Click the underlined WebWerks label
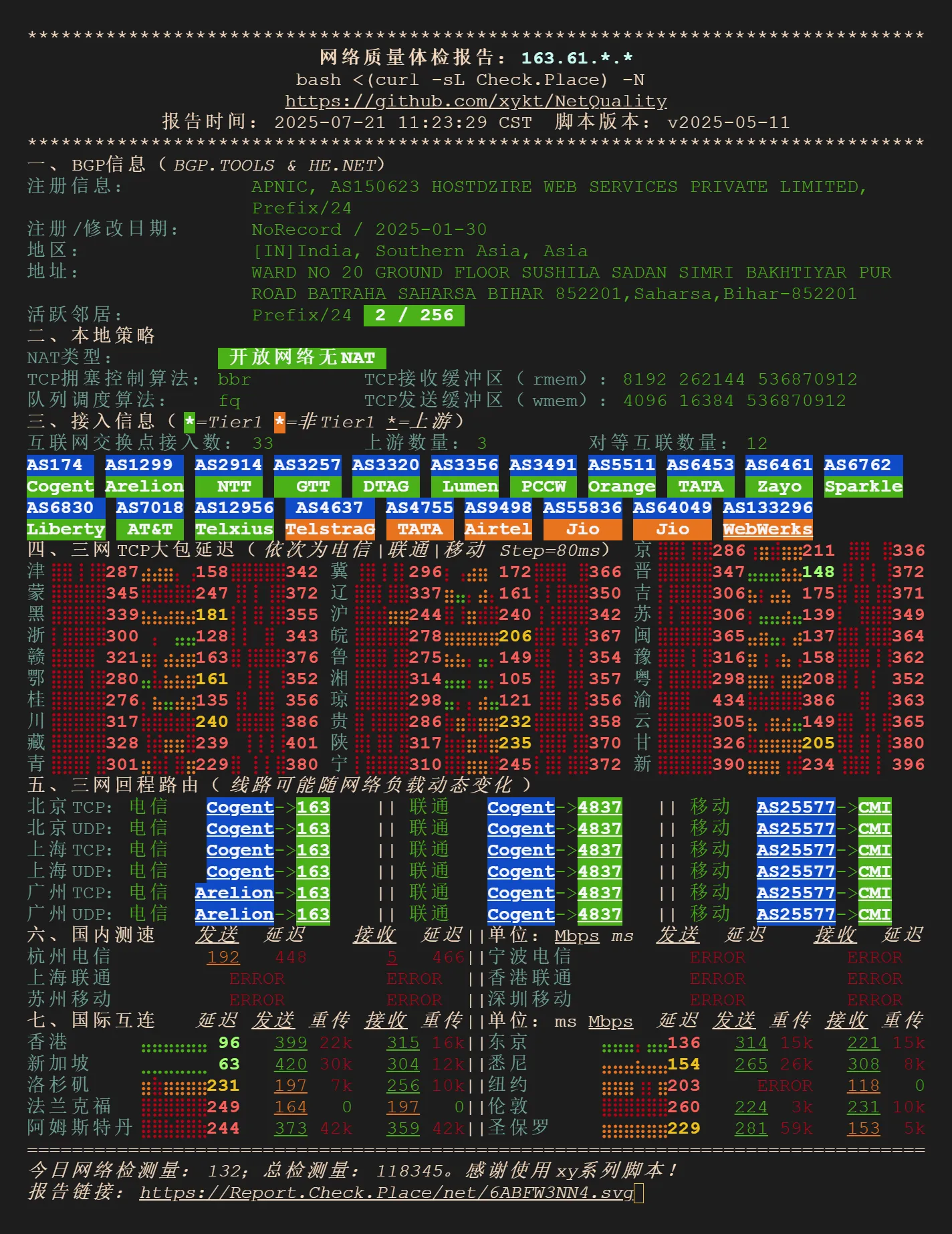The width and height of the screenshot is (952, 1234). click(x=767, y=529)
